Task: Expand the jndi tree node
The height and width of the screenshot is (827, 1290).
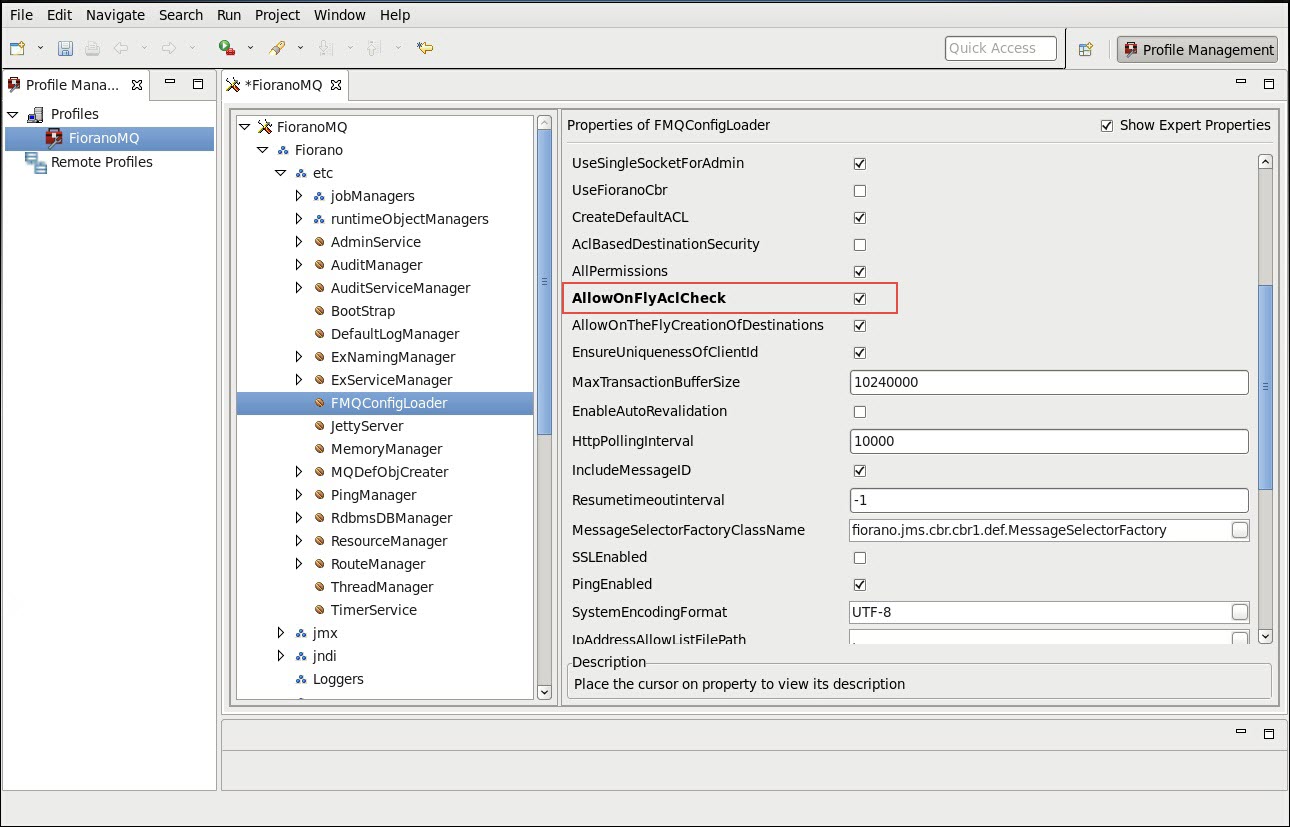Action: click(281, 657)
